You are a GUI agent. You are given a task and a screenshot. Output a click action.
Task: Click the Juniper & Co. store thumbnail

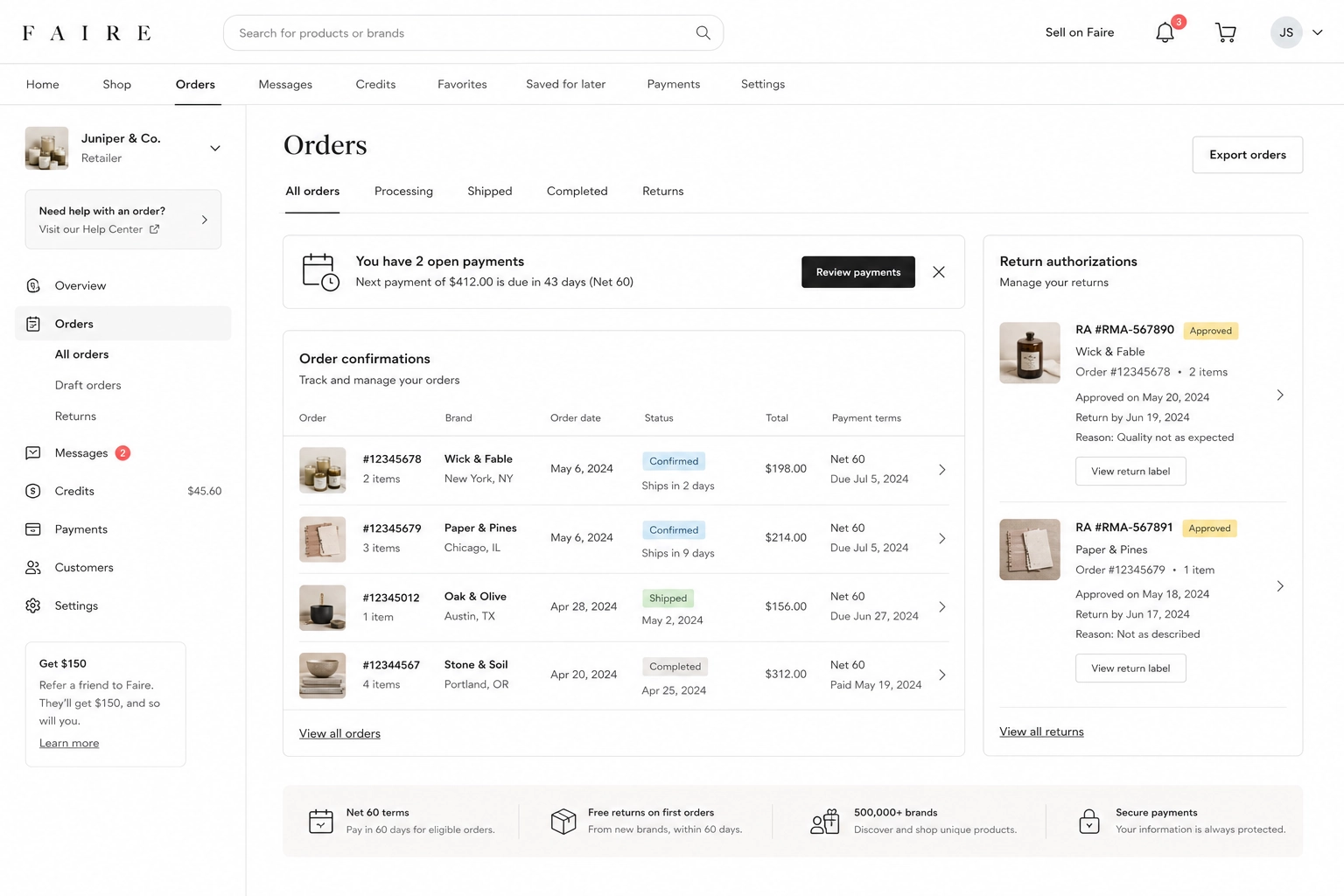[x=47, y=148]
